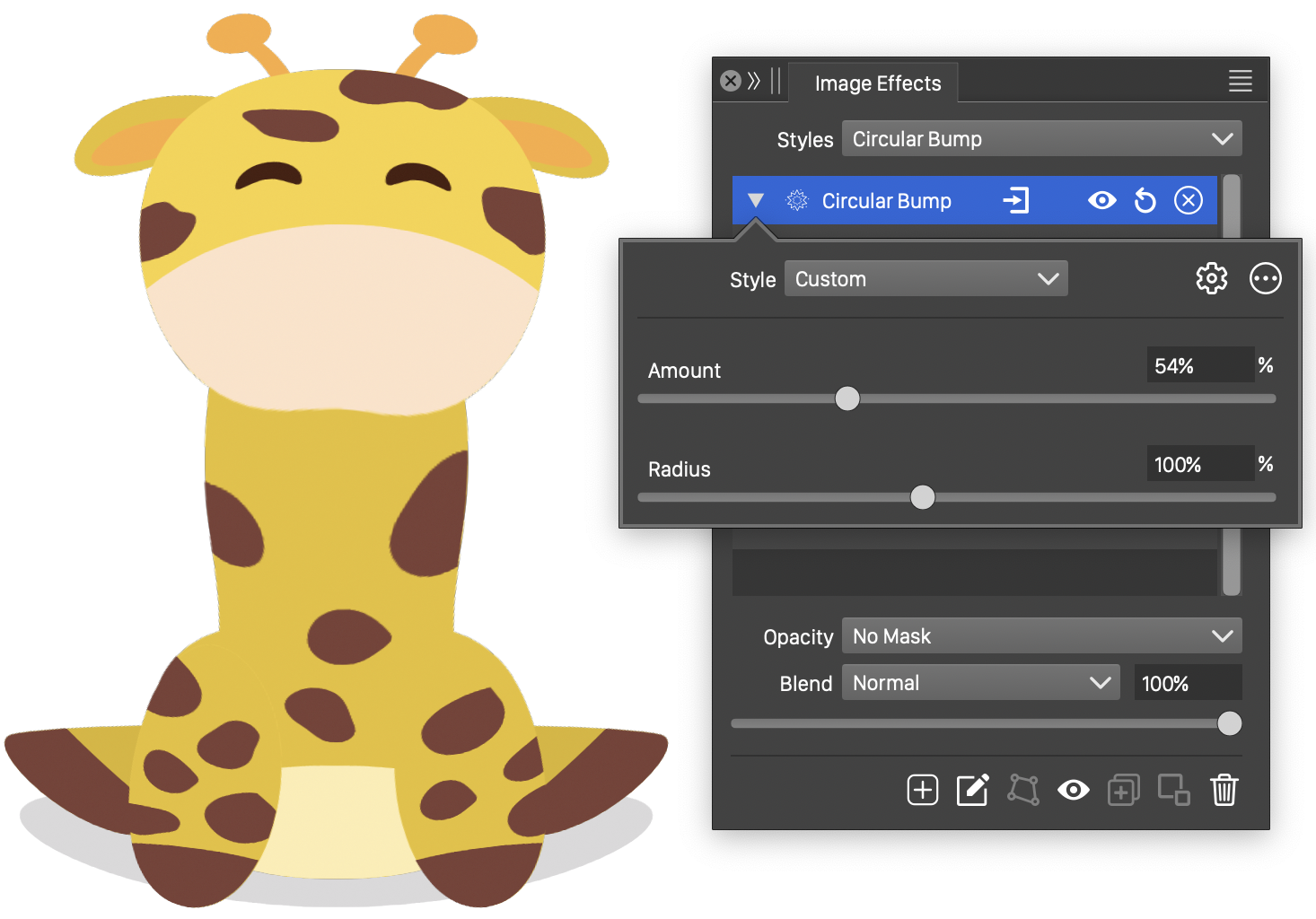The image size is (1316, 919).
Task: Click the transform shape icon in bottom toolbar
Action: (x=1022, y=790)
